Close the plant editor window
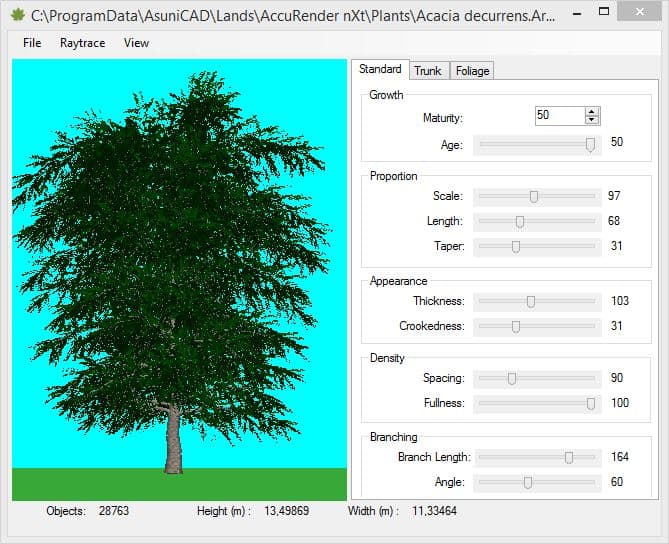The height and width of the screenshot is (544, 669). [640, 12]
